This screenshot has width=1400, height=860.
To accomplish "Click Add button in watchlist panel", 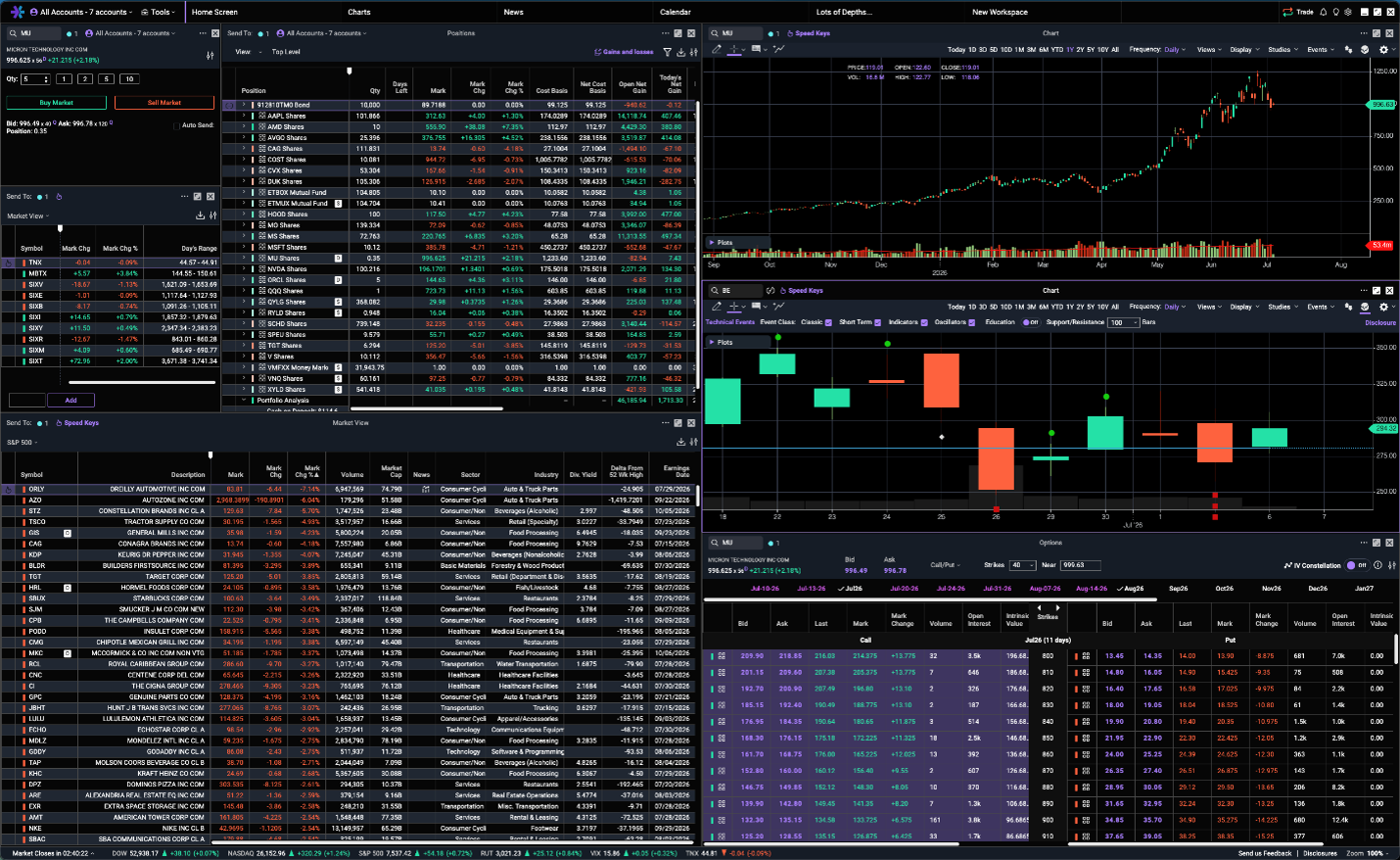I will click(x=70, y=400).
